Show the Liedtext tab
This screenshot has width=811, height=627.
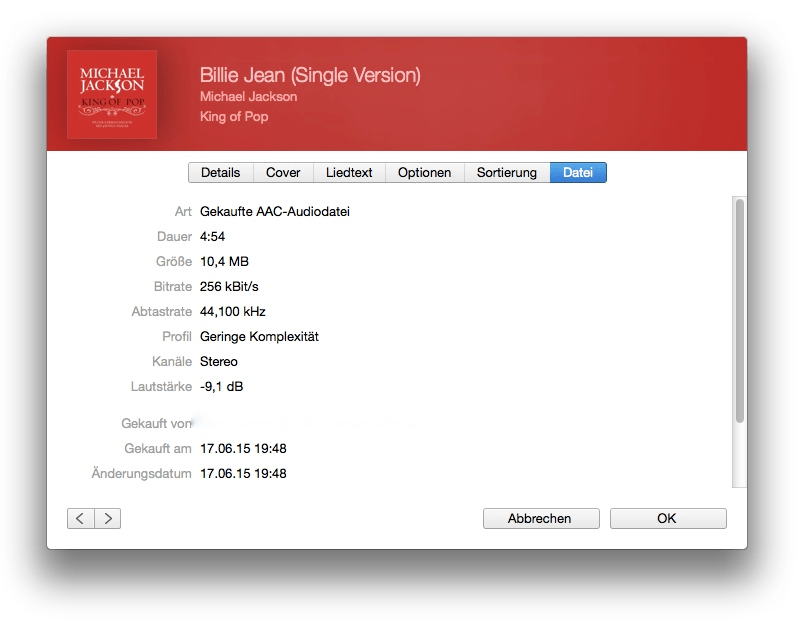coord(349,172)
